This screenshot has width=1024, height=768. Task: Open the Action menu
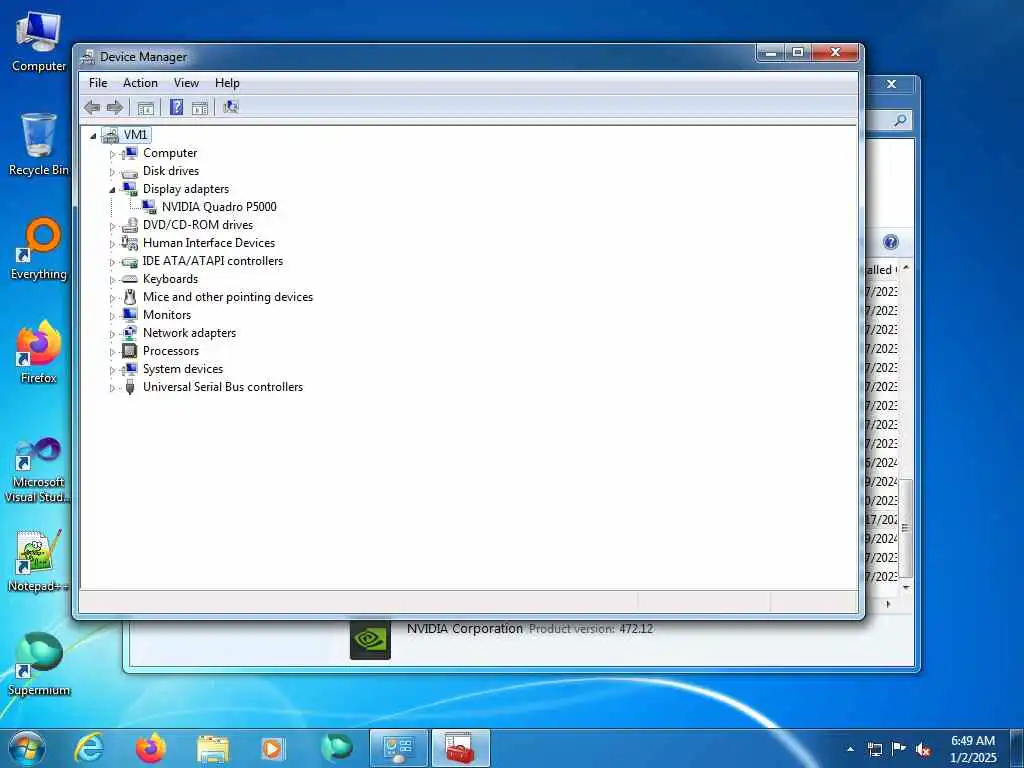coord(140,83)
